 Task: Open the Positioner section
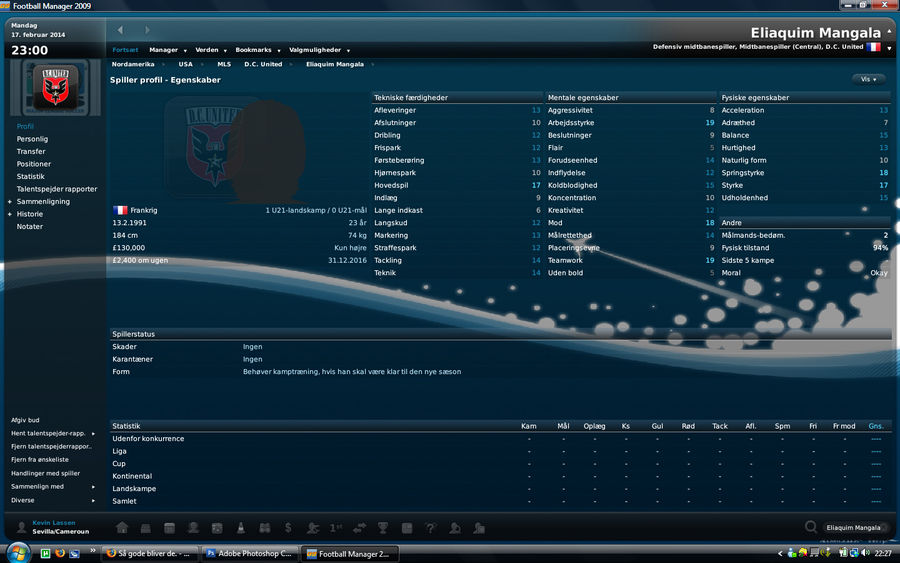click(33, 164)
